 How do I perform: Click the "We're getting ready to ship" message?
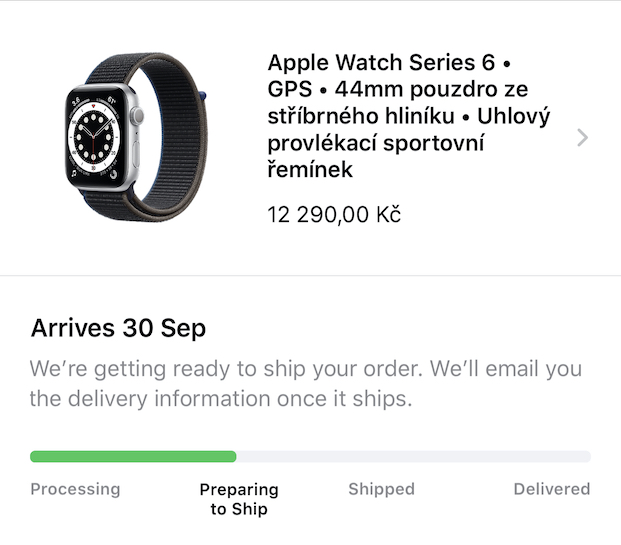tap(305, 368)
